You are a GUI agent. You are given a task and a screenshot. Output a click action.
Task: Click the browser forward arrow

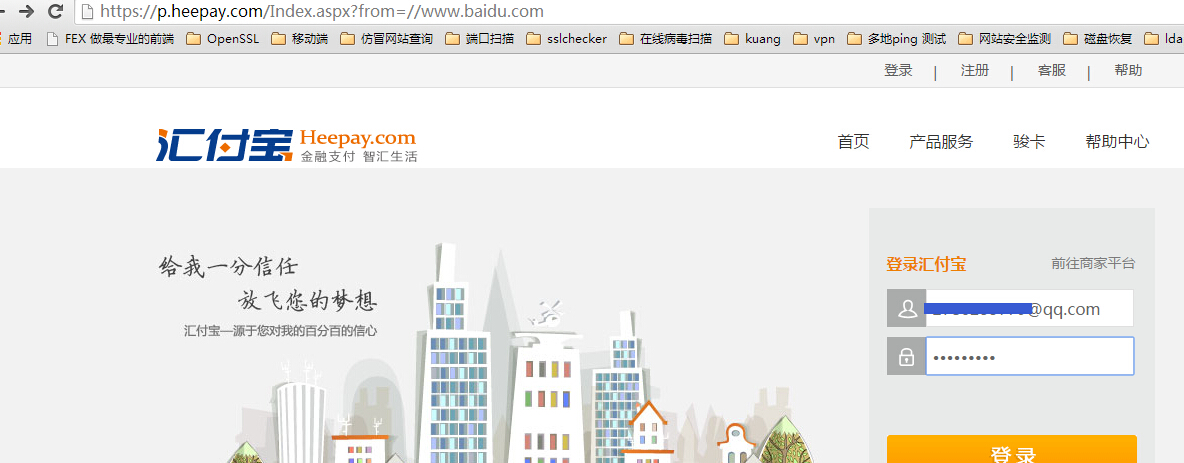26,11
